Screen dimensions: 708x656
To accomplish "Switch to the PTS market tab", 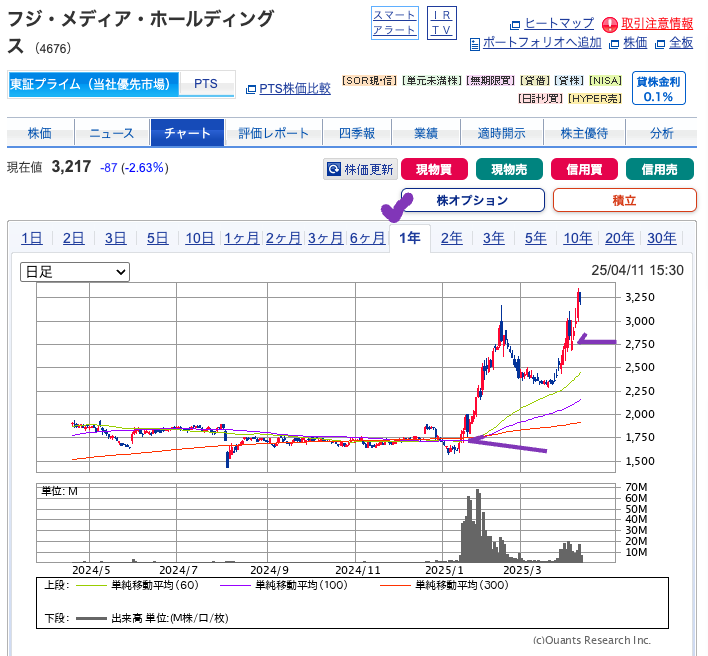I will click(206, 84).
